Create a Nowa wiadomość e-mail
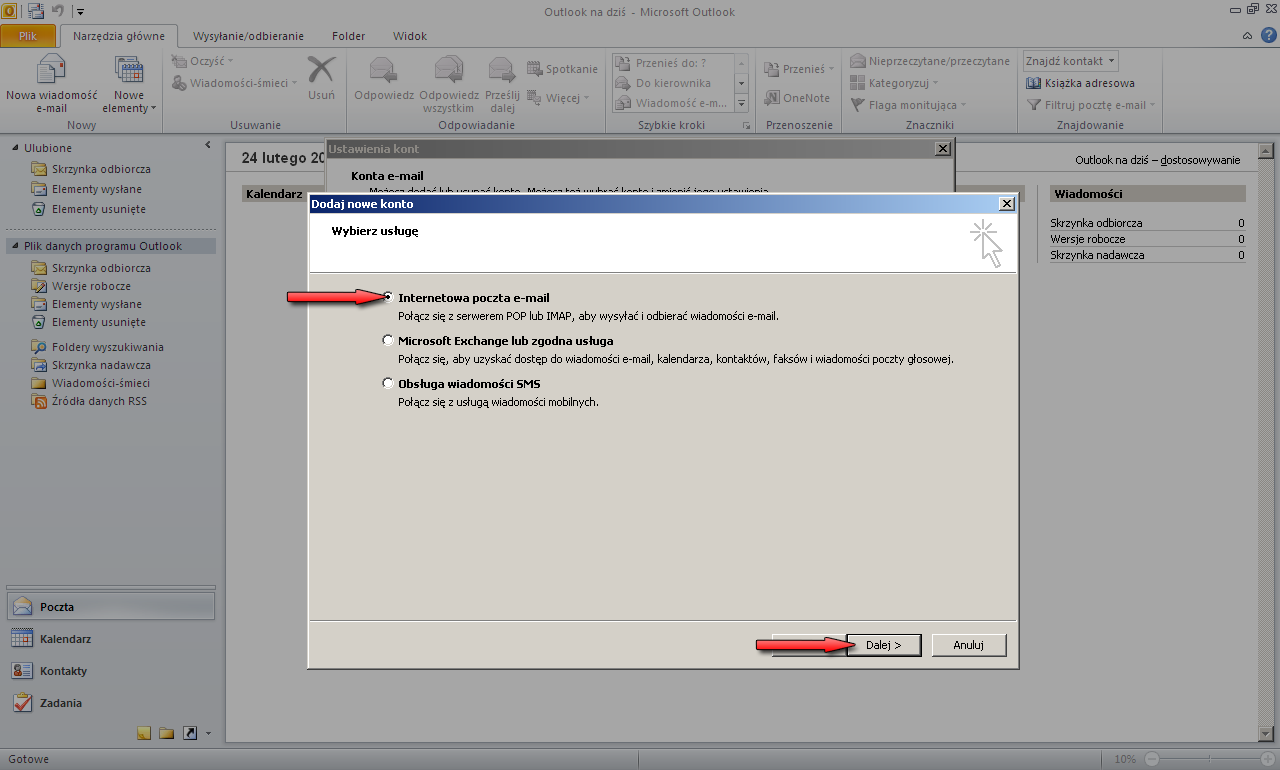Image resolution: width=1280 pixels, height=770 pixels. [51, 83]
